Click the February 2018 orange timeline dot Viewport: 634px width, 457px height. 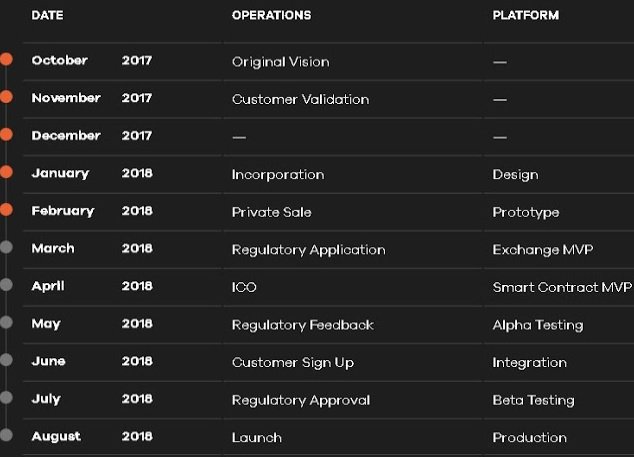[6, 210]
